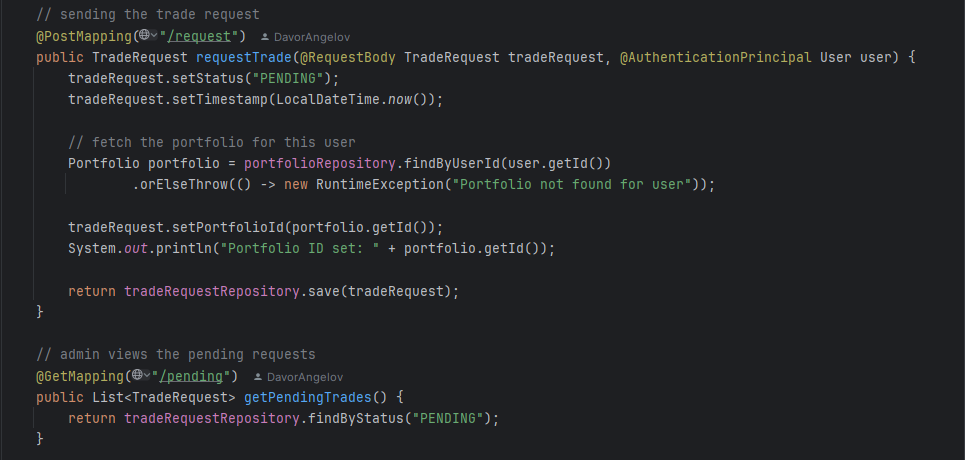Click the globe icon beside the /pending mapping

(x=137, y=376)
